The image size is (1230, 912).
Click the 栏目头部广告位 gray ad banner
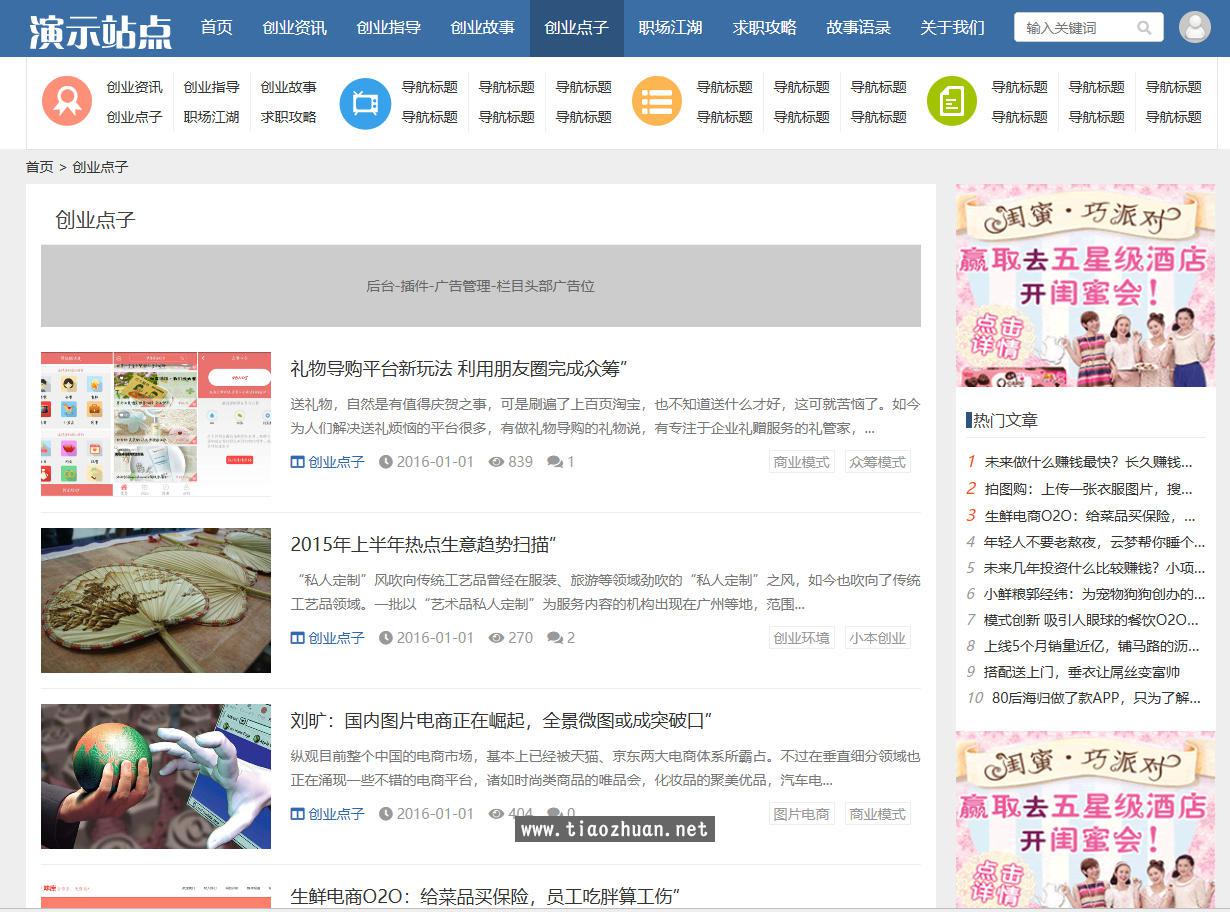[481, 286]
